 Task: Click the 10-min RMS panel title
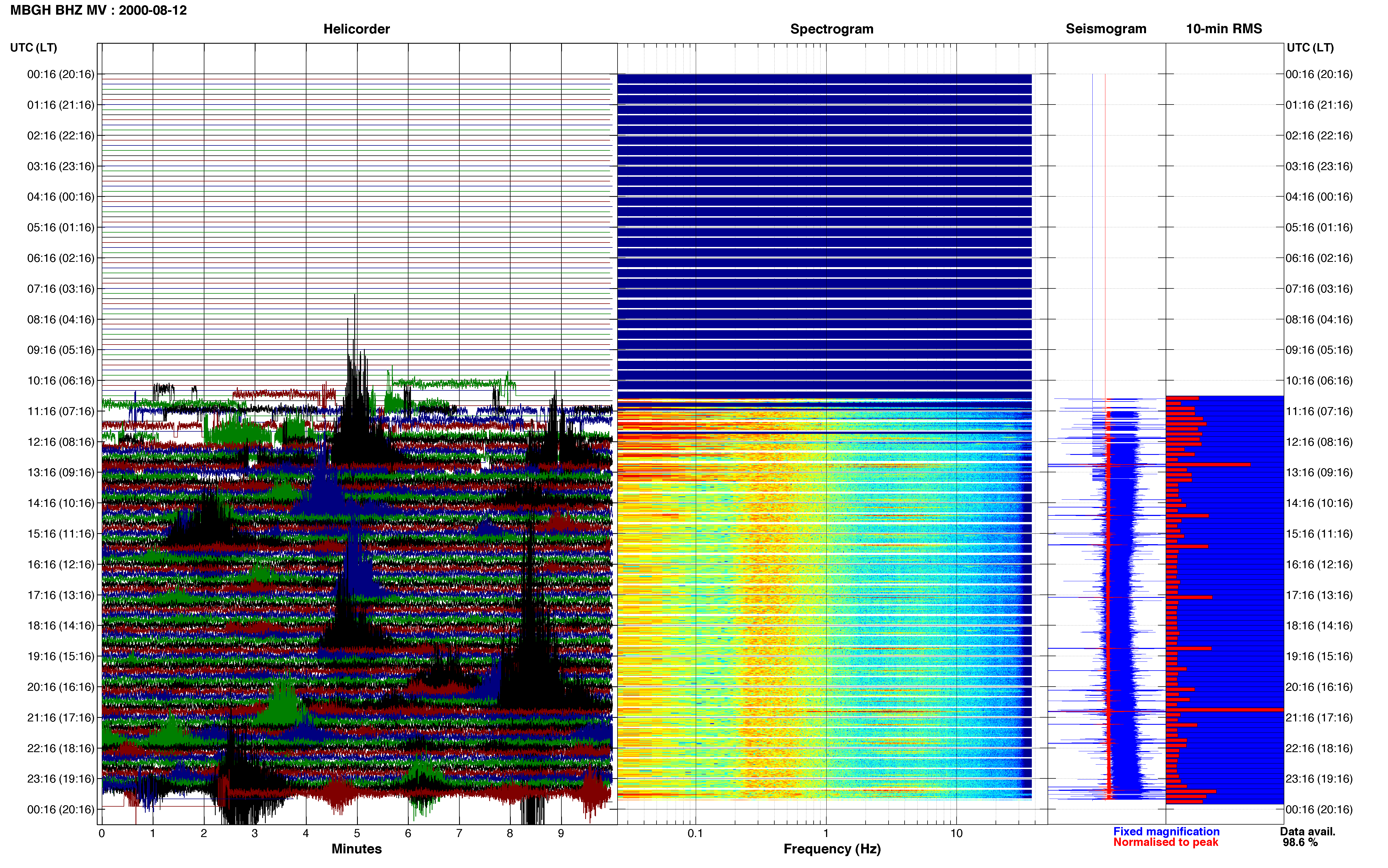pyautogui.click(x=1224, y=29)
